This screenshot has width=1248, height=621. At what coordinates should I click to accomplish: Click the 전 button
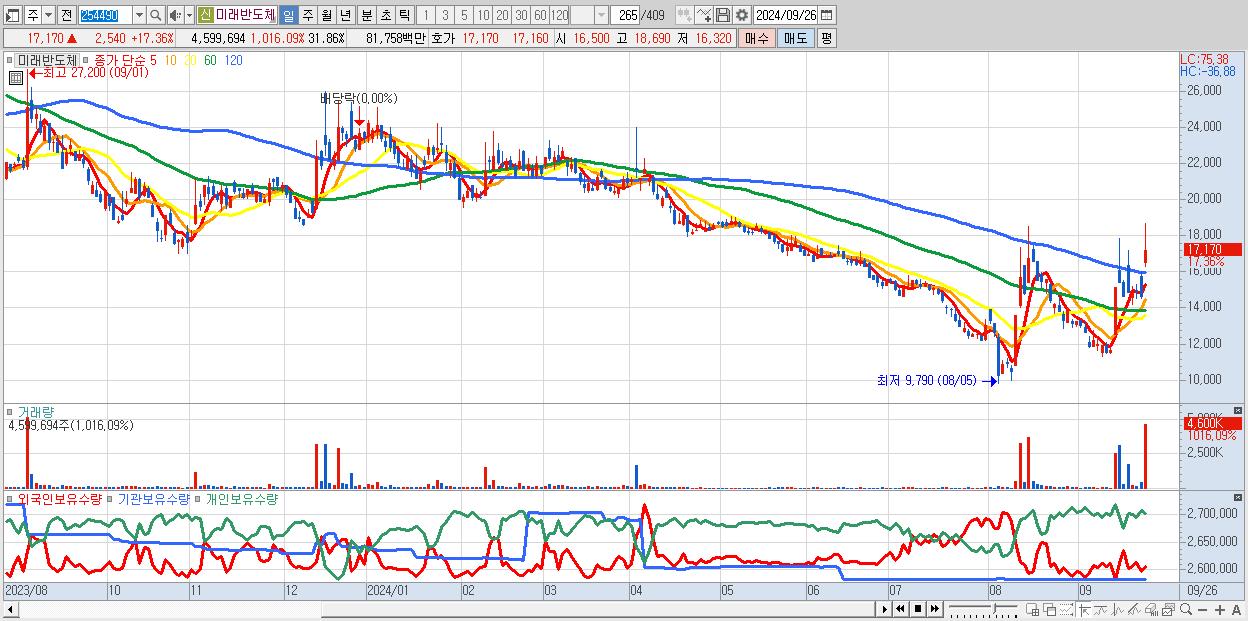pyautogui.click(x=66, y=15)
